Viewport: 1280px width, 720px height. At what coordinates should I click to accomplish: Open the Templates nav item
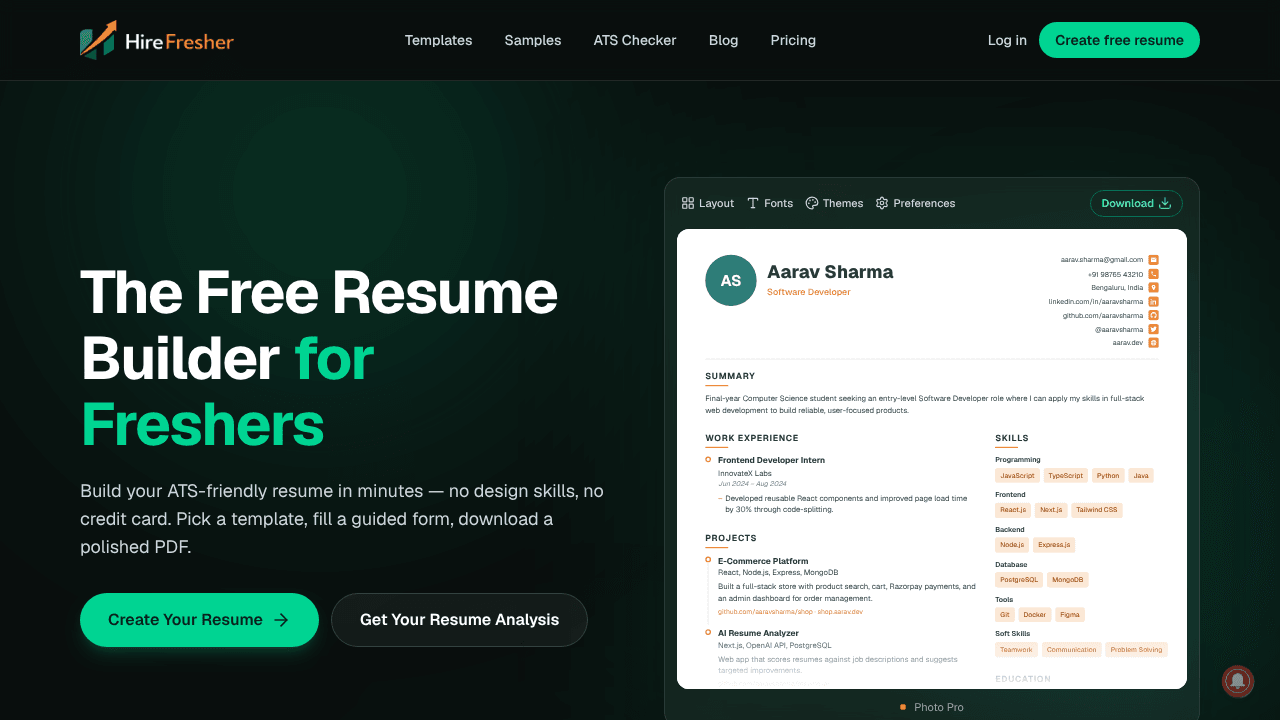[438, 40]
